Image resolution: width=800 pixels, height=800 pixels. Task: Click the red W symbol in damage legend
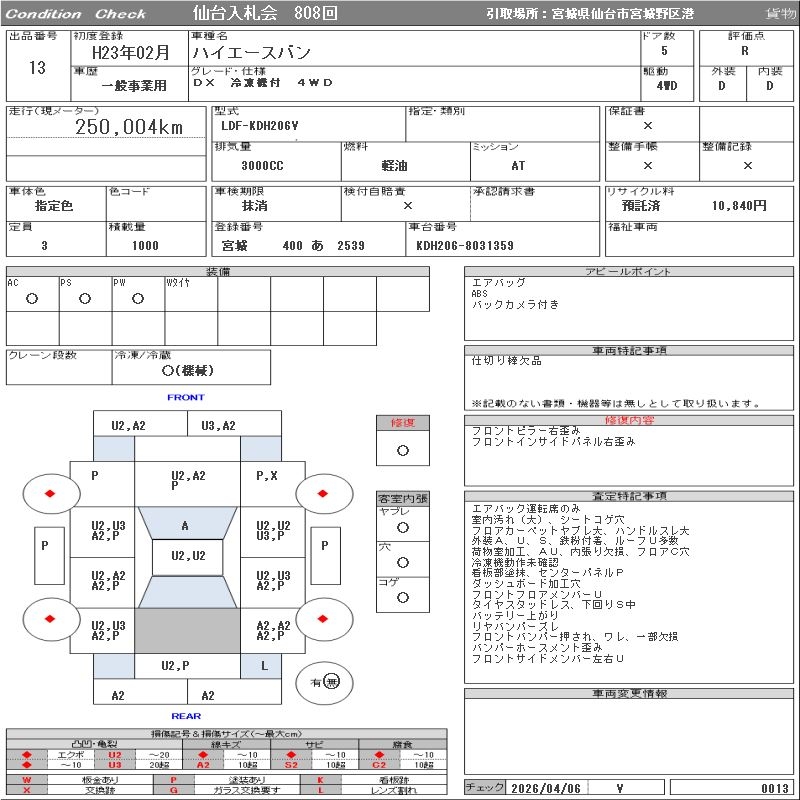pyautogui.click(x=27, y=779)
